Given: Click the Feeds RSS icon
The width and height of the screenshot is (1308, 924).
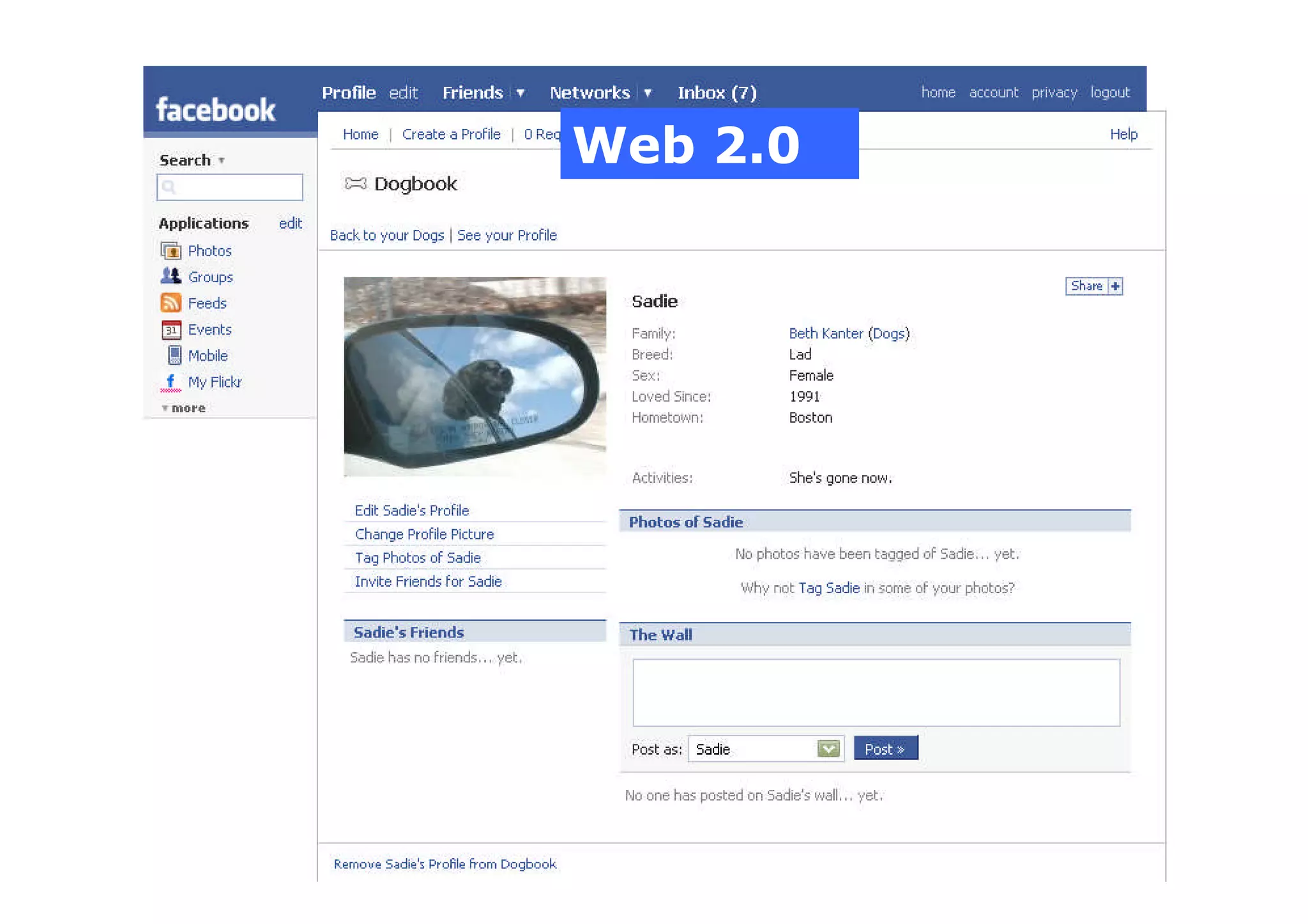Looking at the screenshot, I should pyautogui.click(x=171, y=303).
